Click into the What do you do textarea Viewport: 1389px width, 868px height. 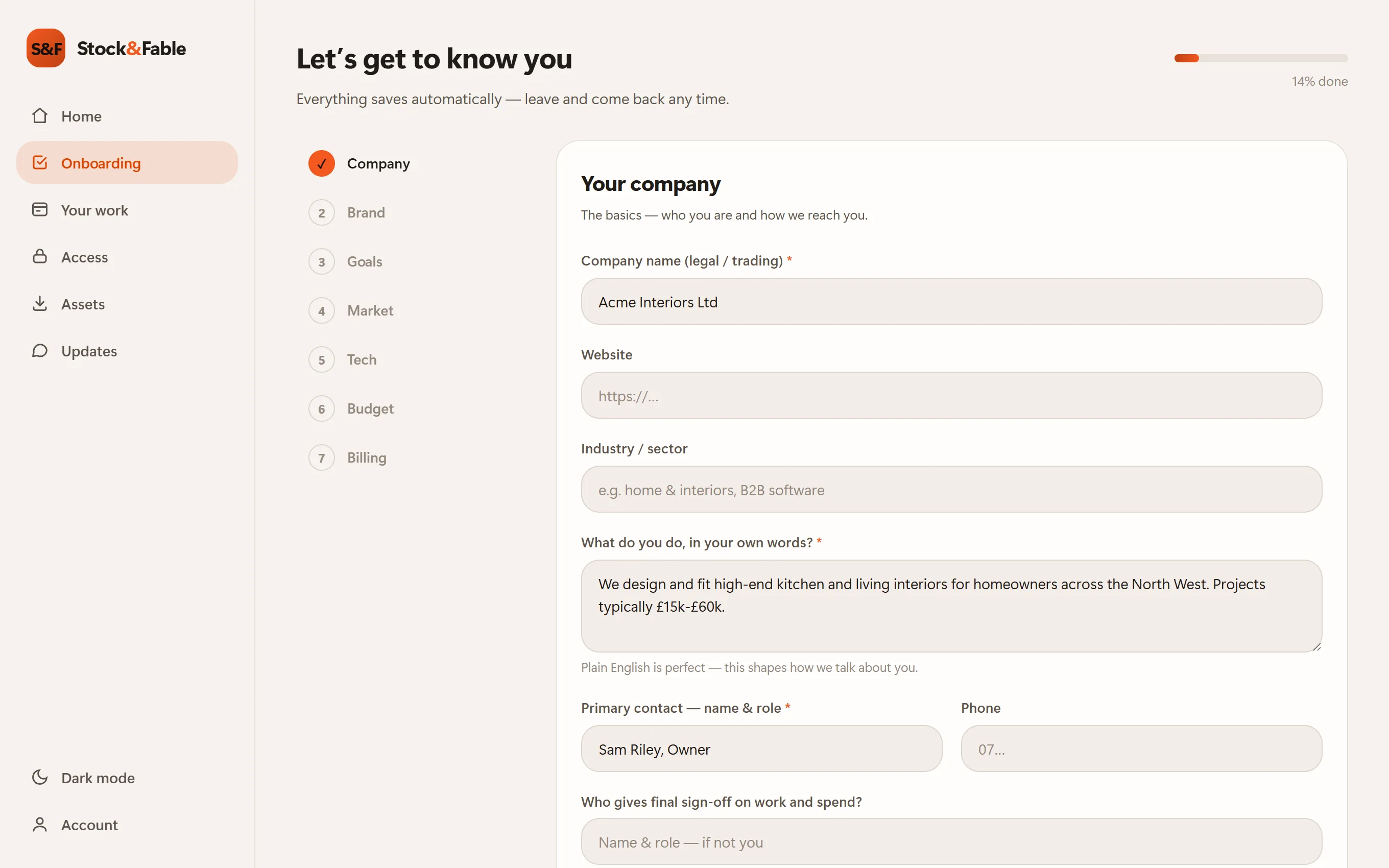(x=951, y=606)
